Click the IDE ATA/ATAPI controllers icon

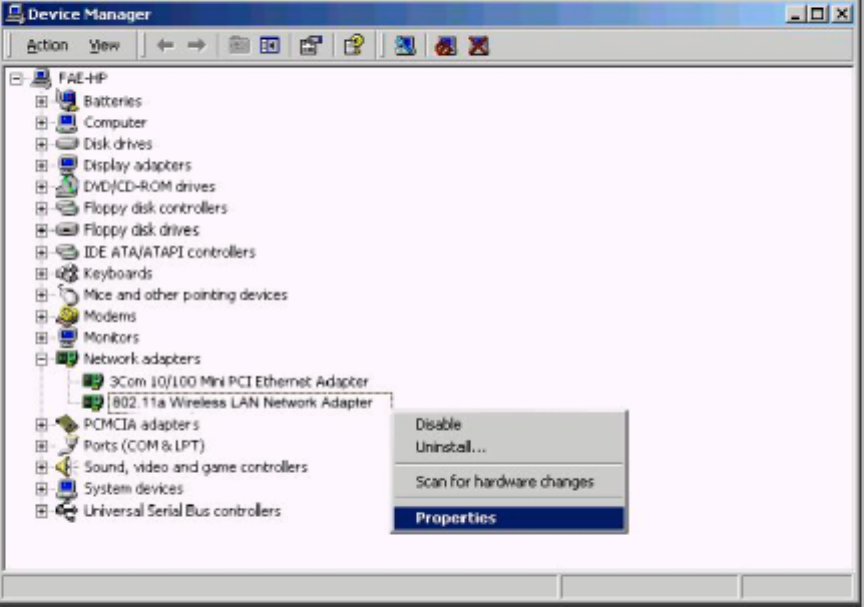pos(67,252)
